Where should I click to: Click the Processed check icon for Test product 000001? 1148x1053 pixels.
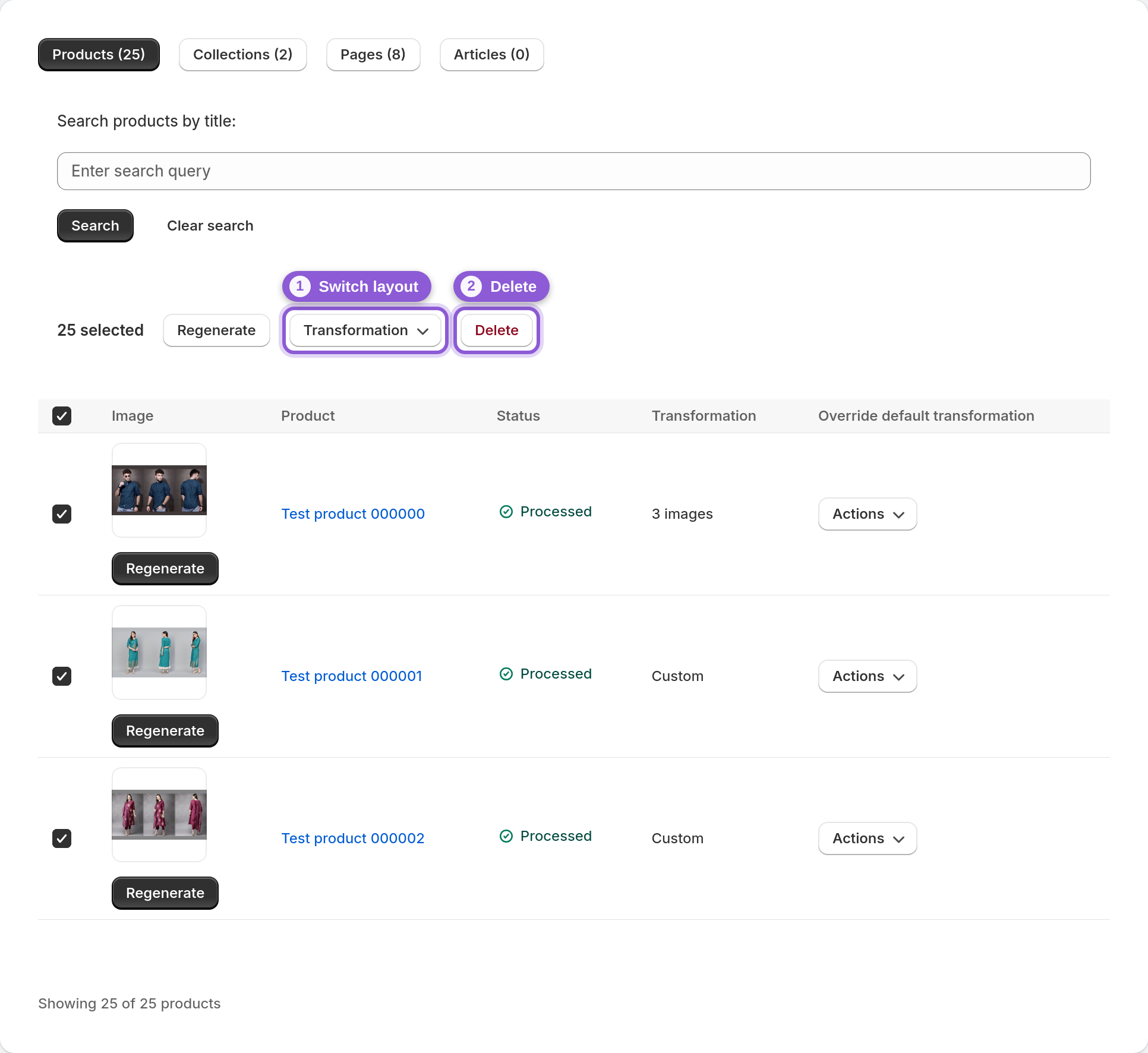click(506, 674)
